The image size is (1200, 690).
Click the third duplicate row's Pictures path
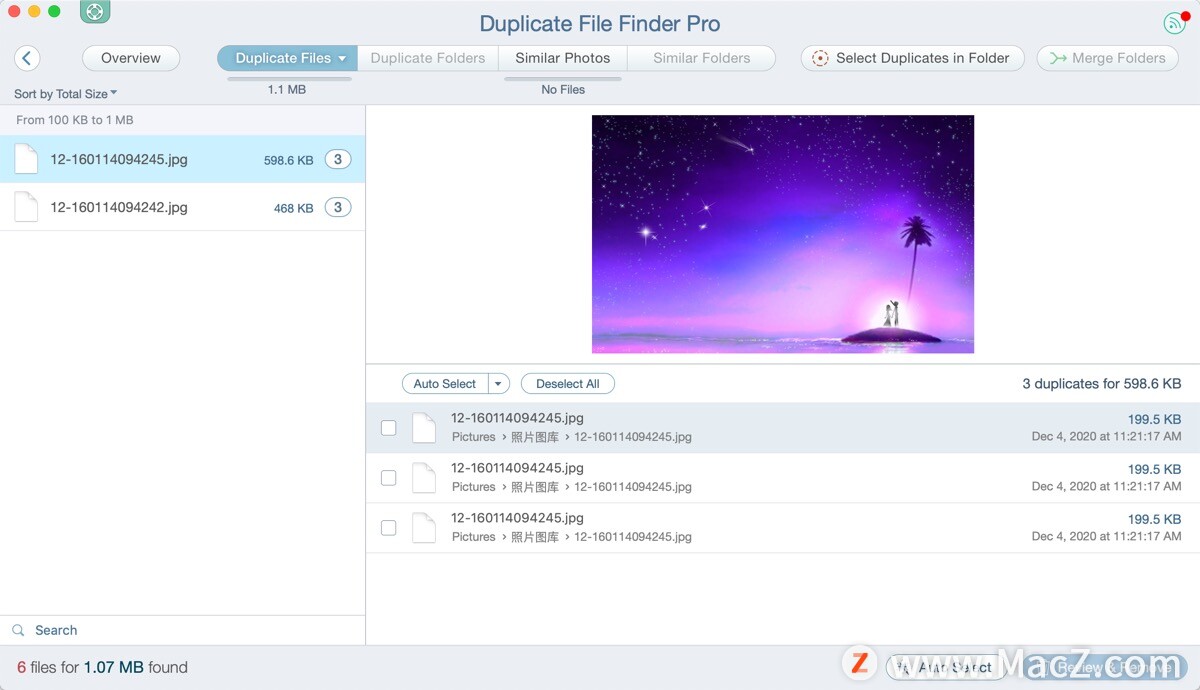[572, 537]
